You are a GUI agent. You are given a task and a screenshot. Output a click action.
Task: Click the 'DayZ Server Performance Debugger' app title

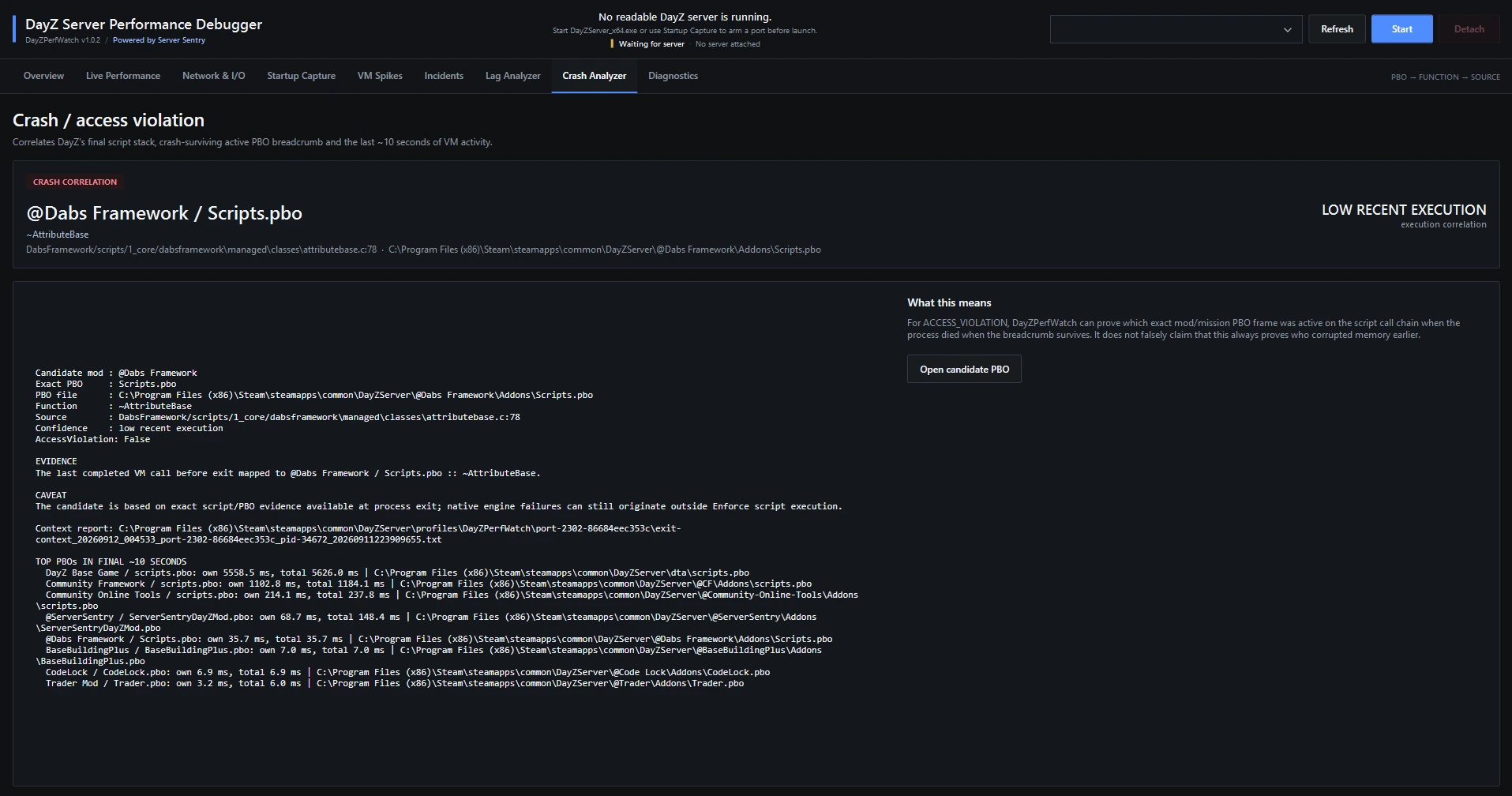(144, 24)
